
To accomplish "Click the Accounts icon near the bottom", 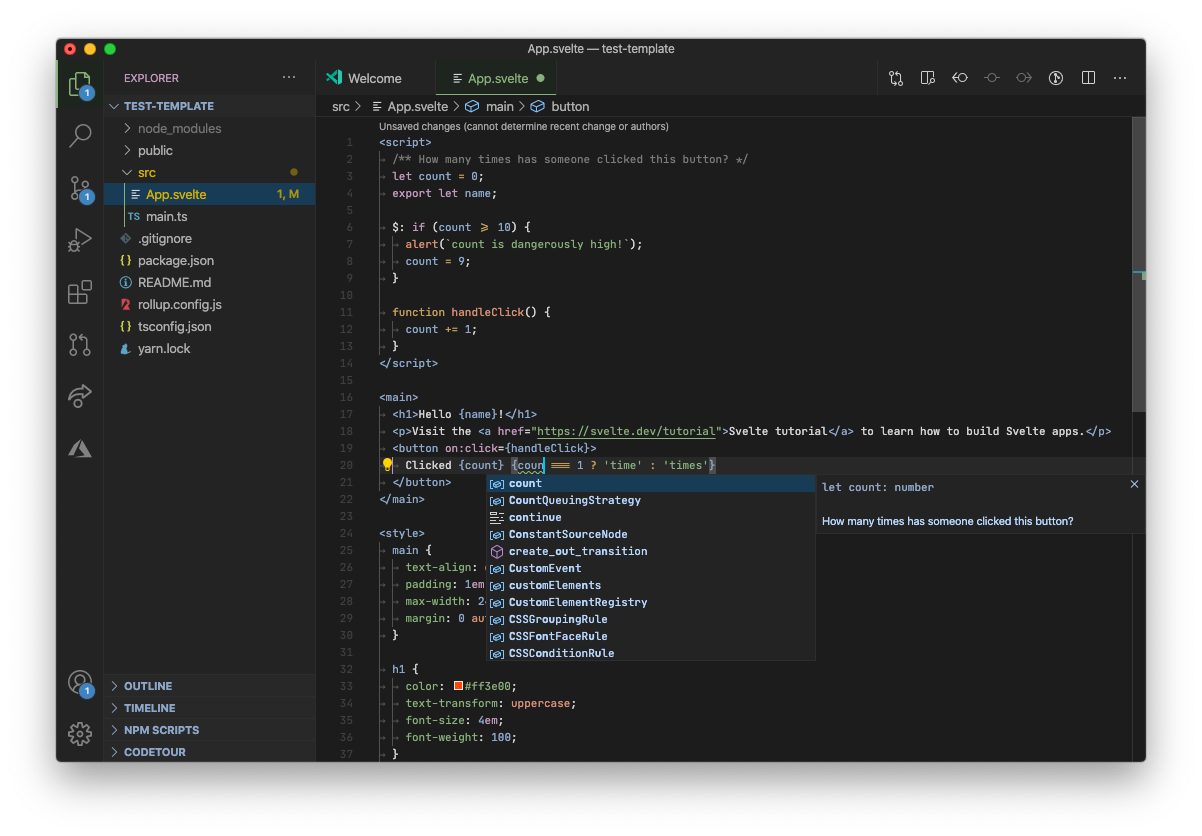I will point(80,682).
